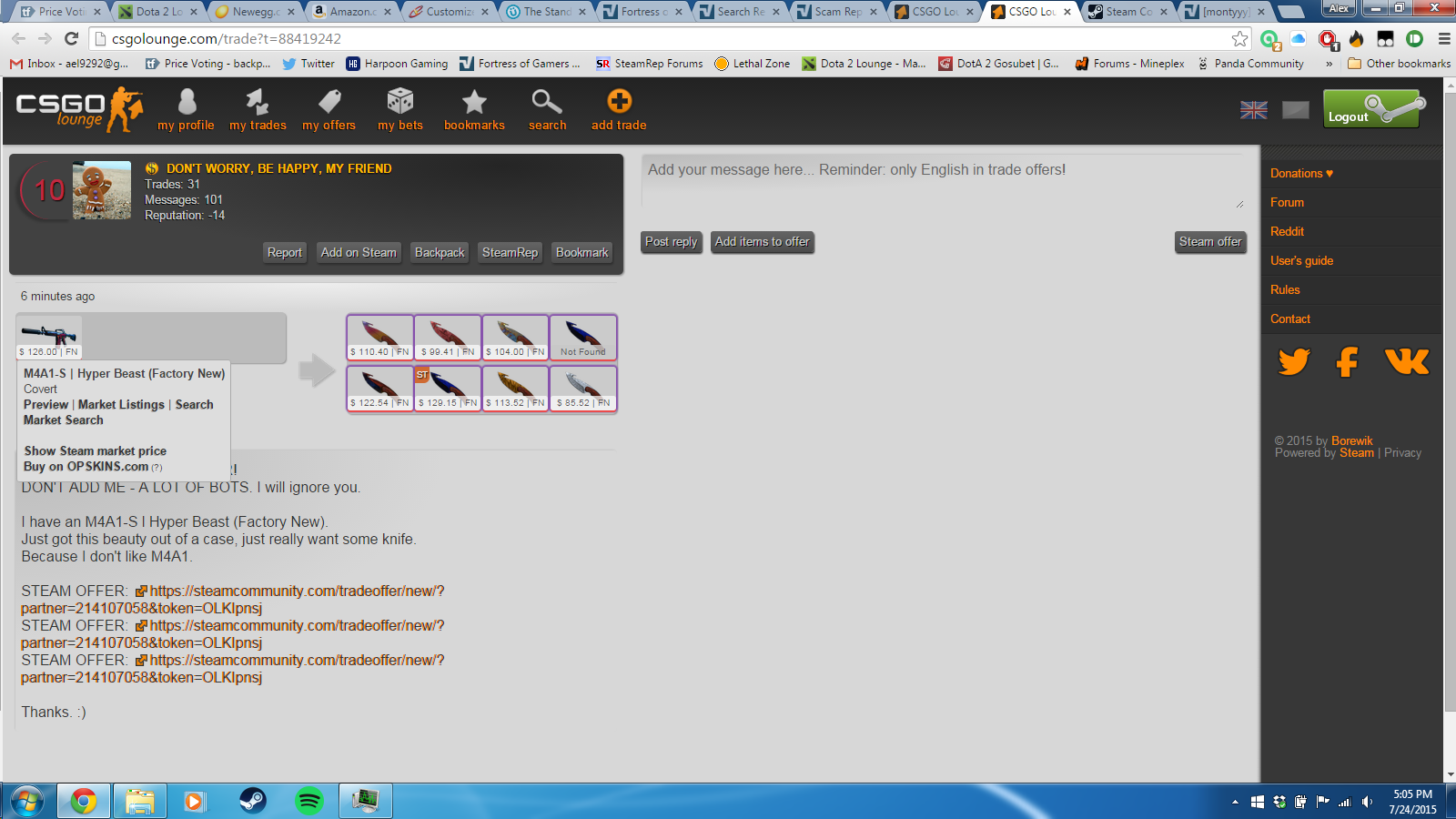Click the trade message text box
The image size is (1456, 819).
[942, 184]
